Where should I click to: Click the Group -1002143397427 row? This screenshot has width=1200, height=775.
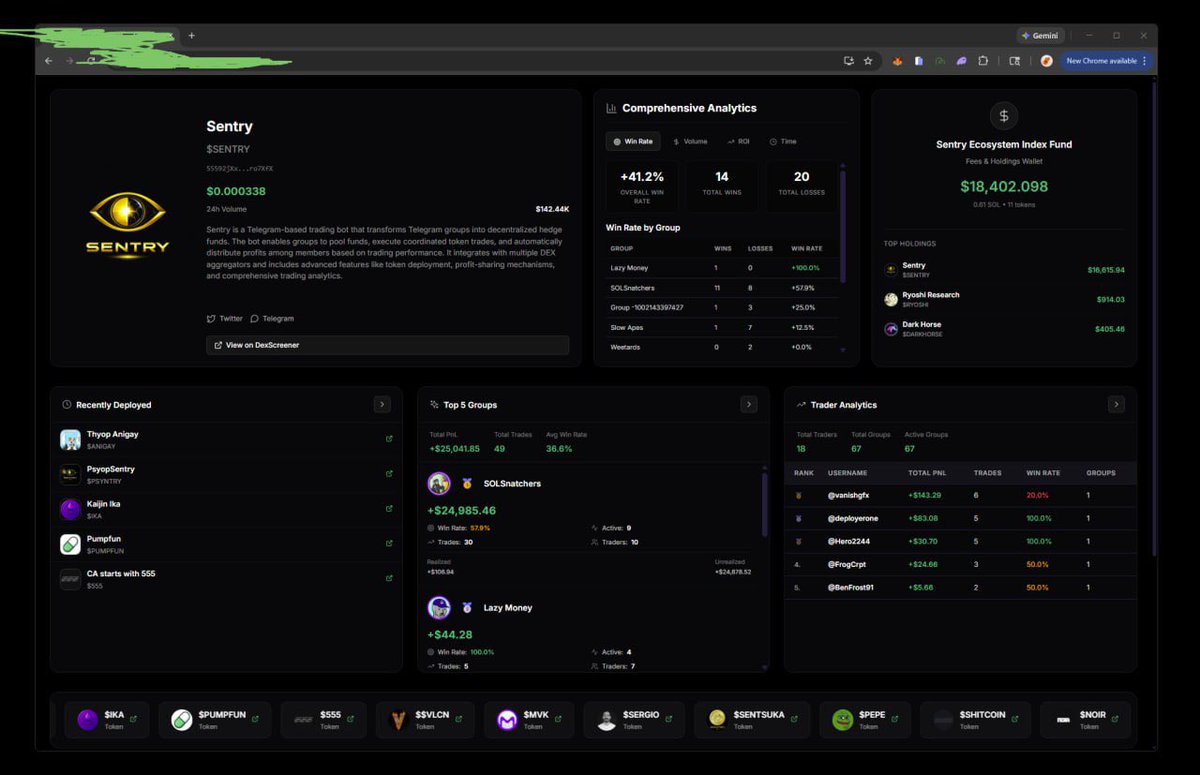click(721, 307)
